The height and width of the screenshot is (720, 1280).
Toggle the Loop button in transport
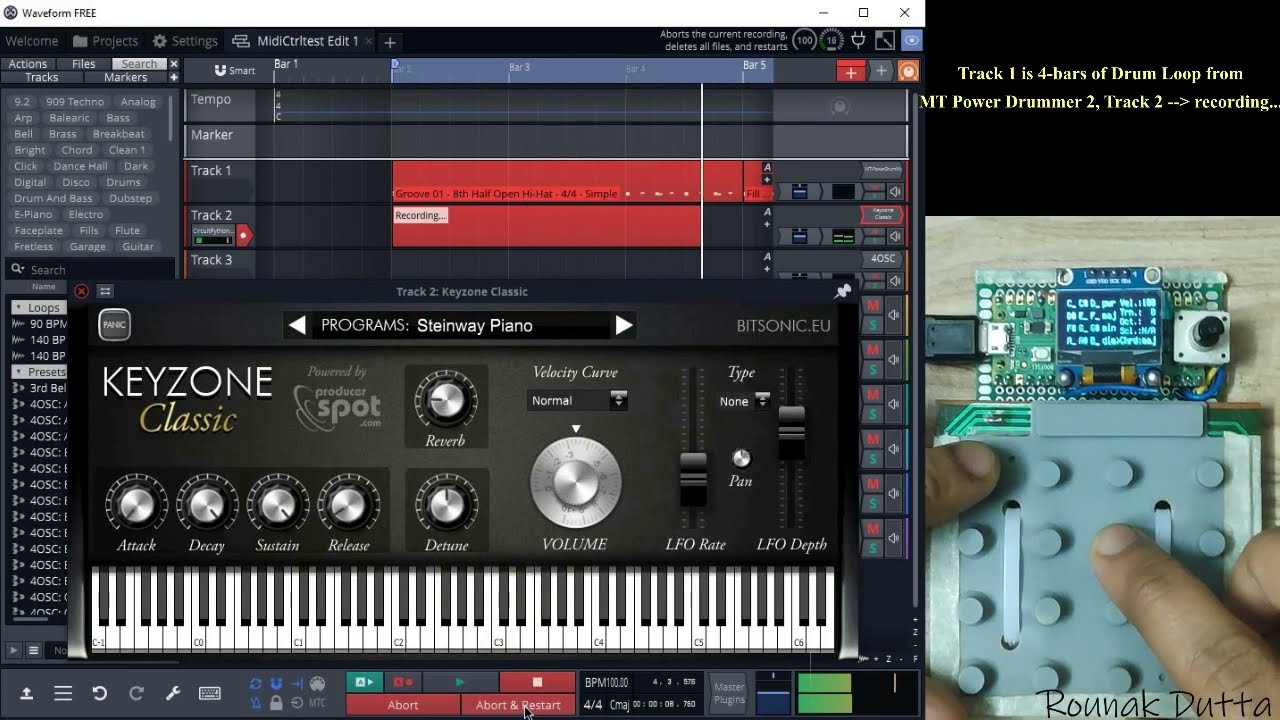(256, 684)
